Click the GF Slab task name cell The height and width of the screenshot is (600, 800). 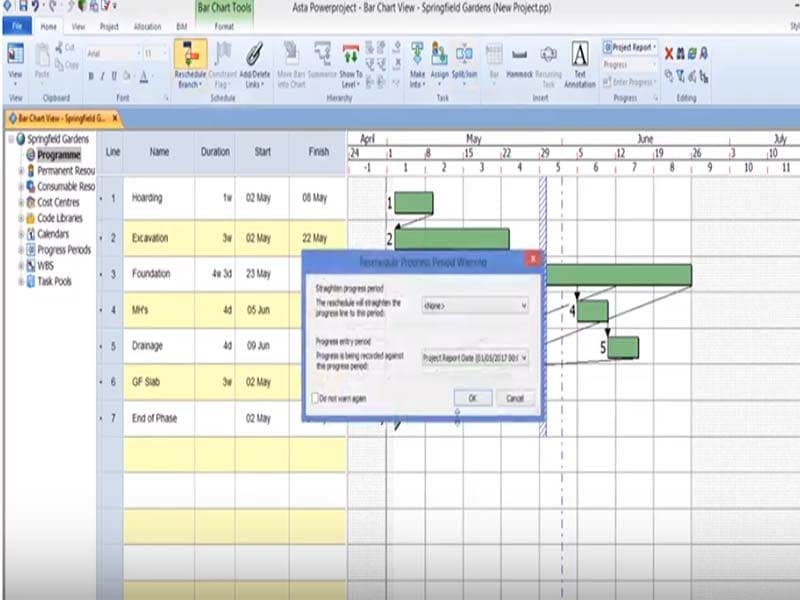coord(159,382)
